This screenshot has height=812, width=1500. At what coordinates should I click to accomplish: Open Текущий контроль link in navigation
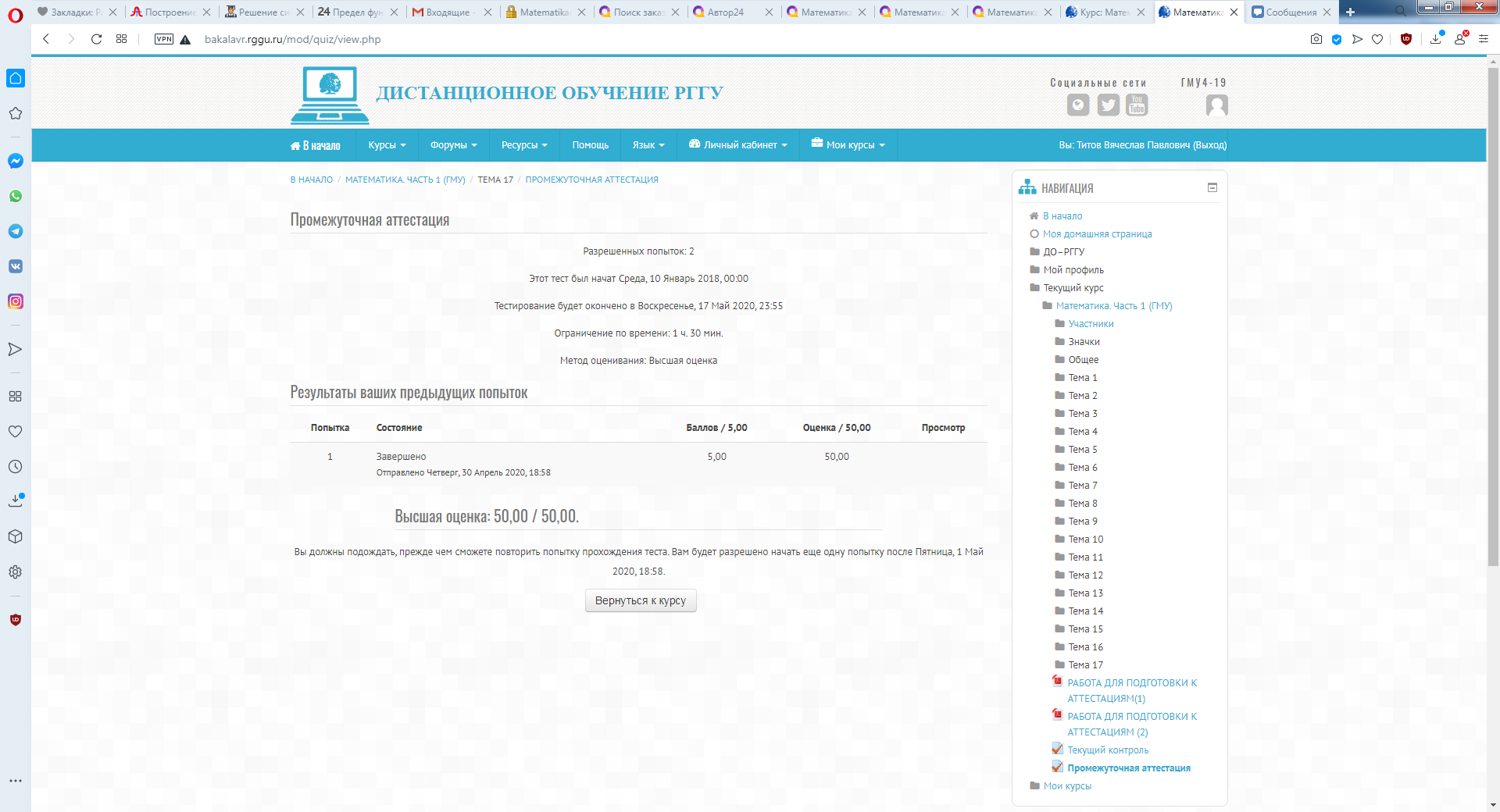(x=1108, y=750)
